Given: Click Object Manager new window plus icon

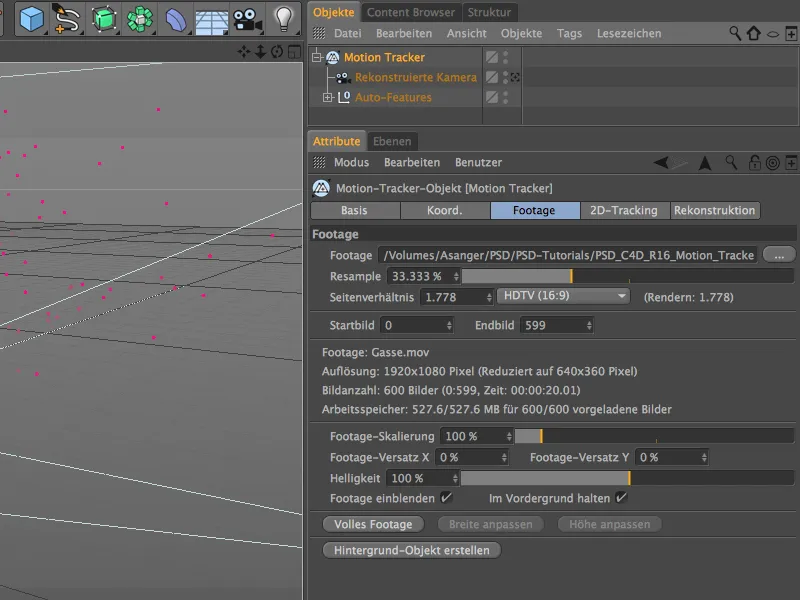Looking at the screenshot, I should click(x=791, y=34).
